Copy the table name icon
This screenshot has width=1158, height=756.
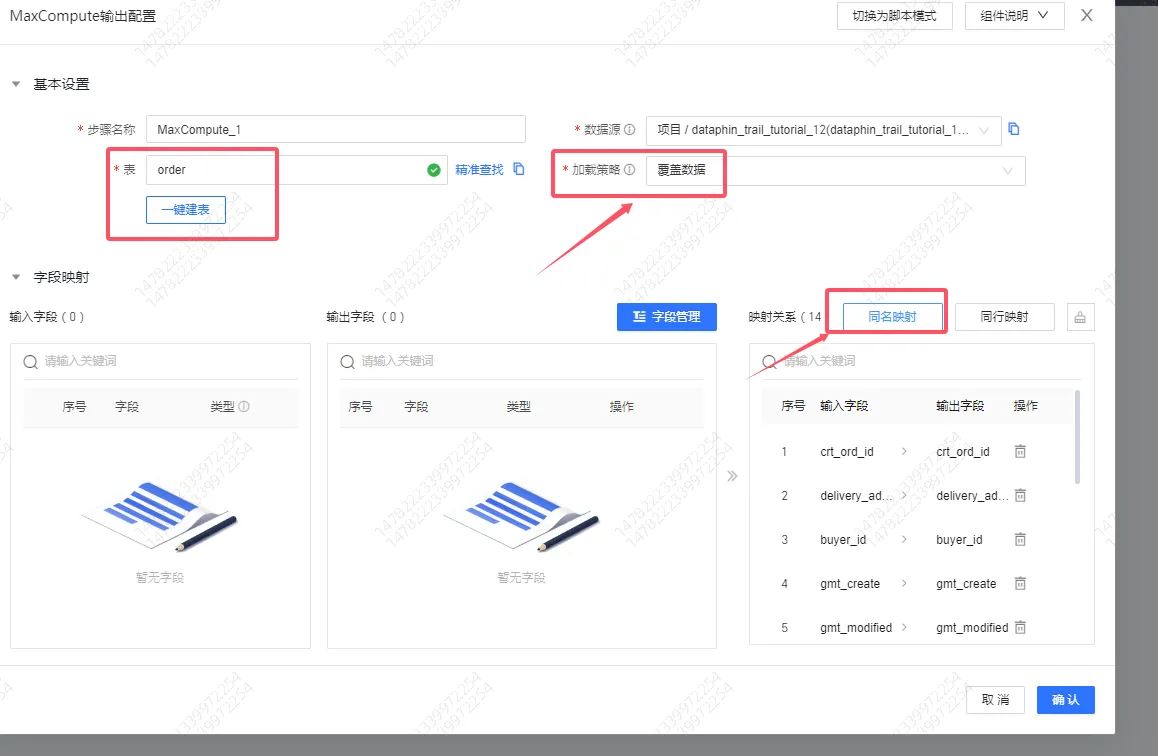pyautogui.click(x=519, y=169)
